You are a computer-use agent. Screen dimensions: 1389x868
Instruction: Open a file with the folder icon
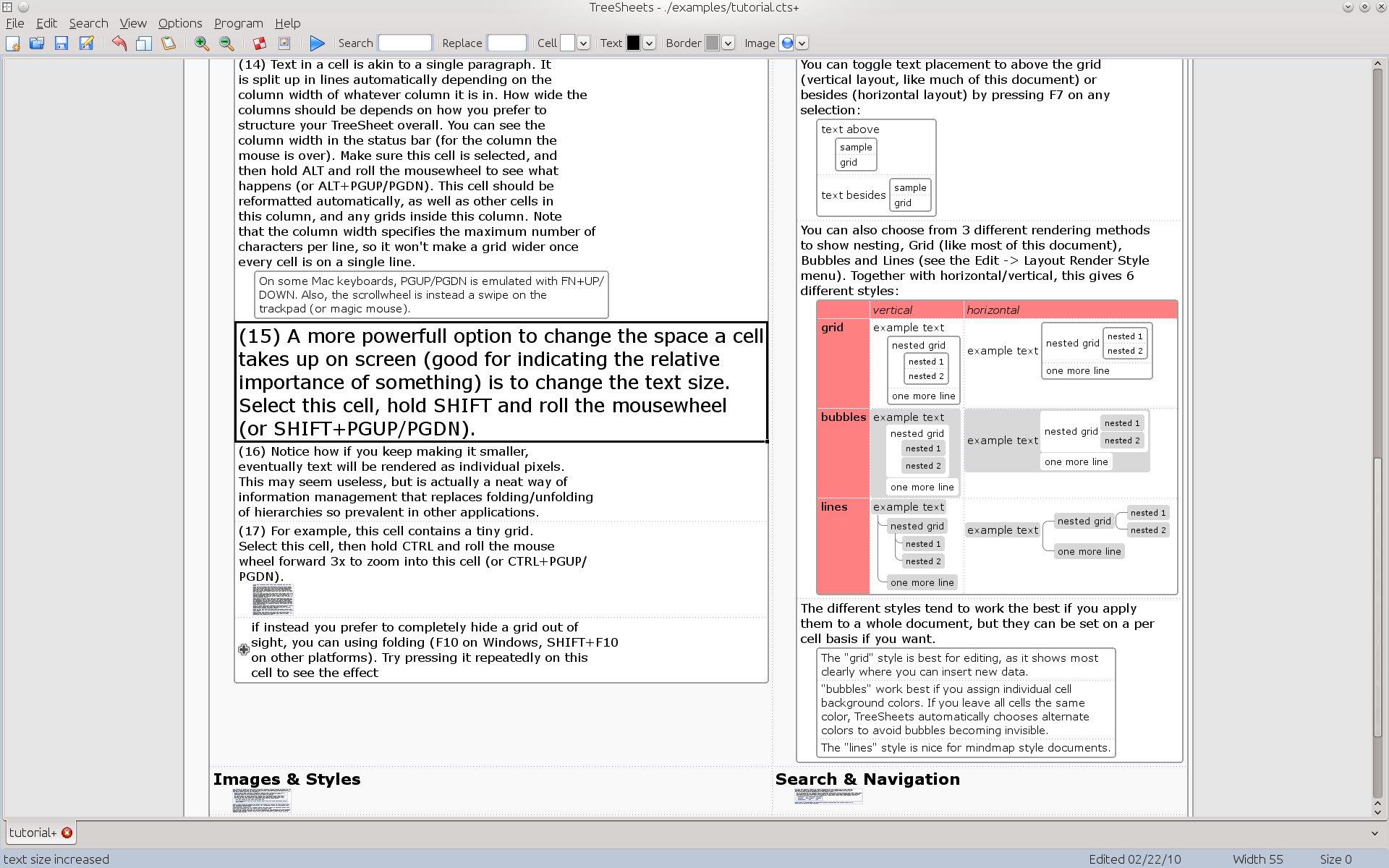37,43
